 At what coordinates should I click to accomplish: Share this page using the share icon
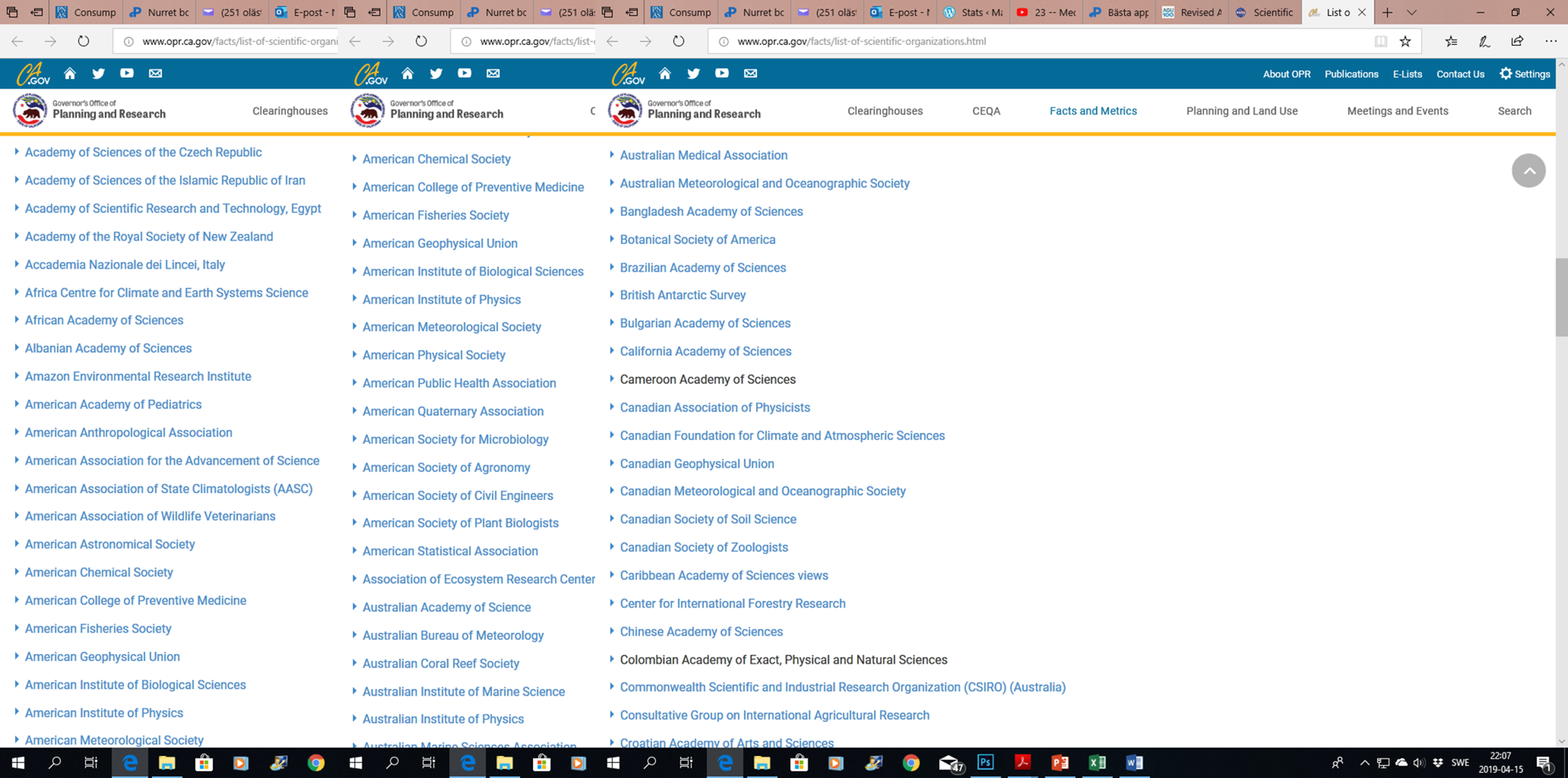point(1517,42)
